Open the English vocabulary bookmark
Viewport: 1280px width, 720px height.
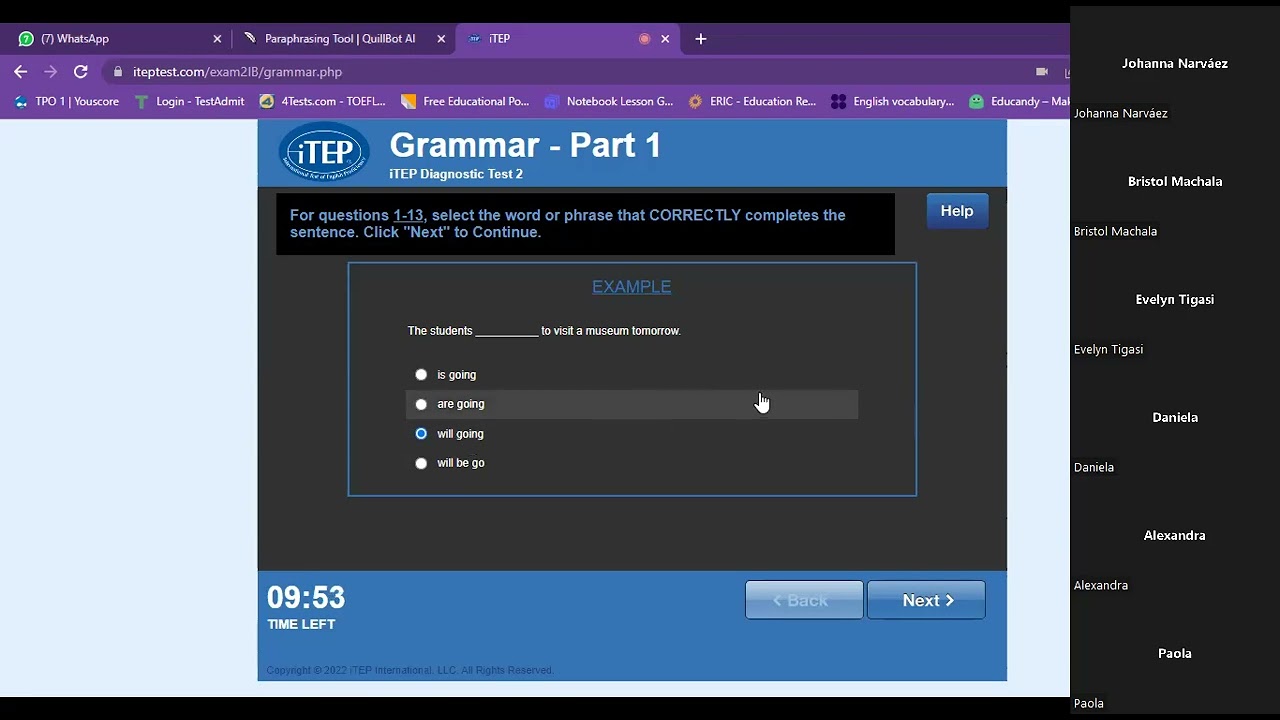(893, 101)
